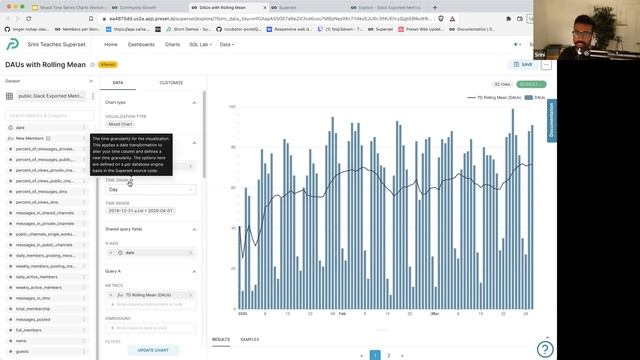Open the browser extensions puzzle icon
Screen dimensions: 640x360
point(508,19)
